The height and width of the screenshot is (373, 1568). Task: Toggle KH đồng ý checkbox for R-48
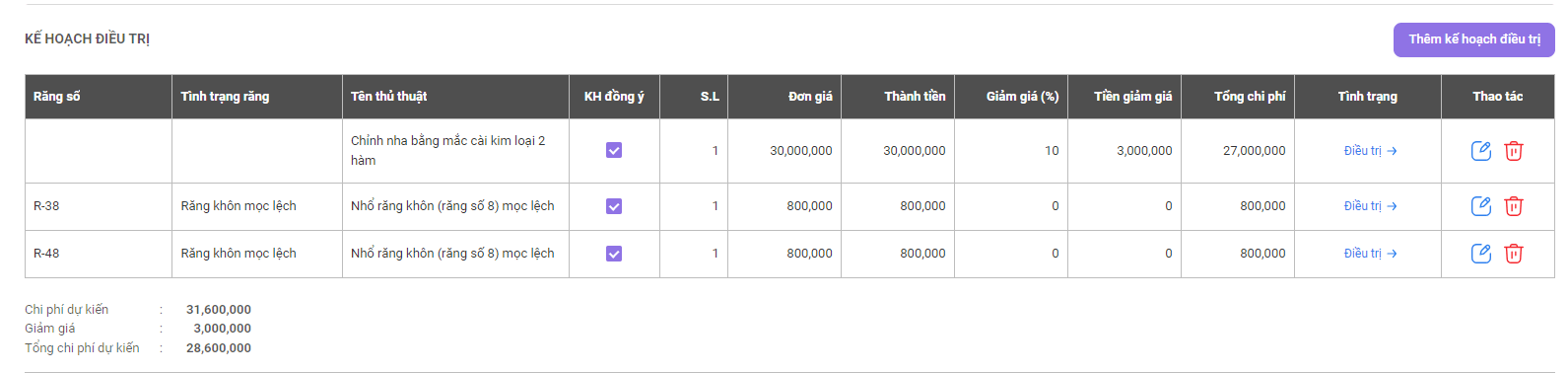coord(614,254)
